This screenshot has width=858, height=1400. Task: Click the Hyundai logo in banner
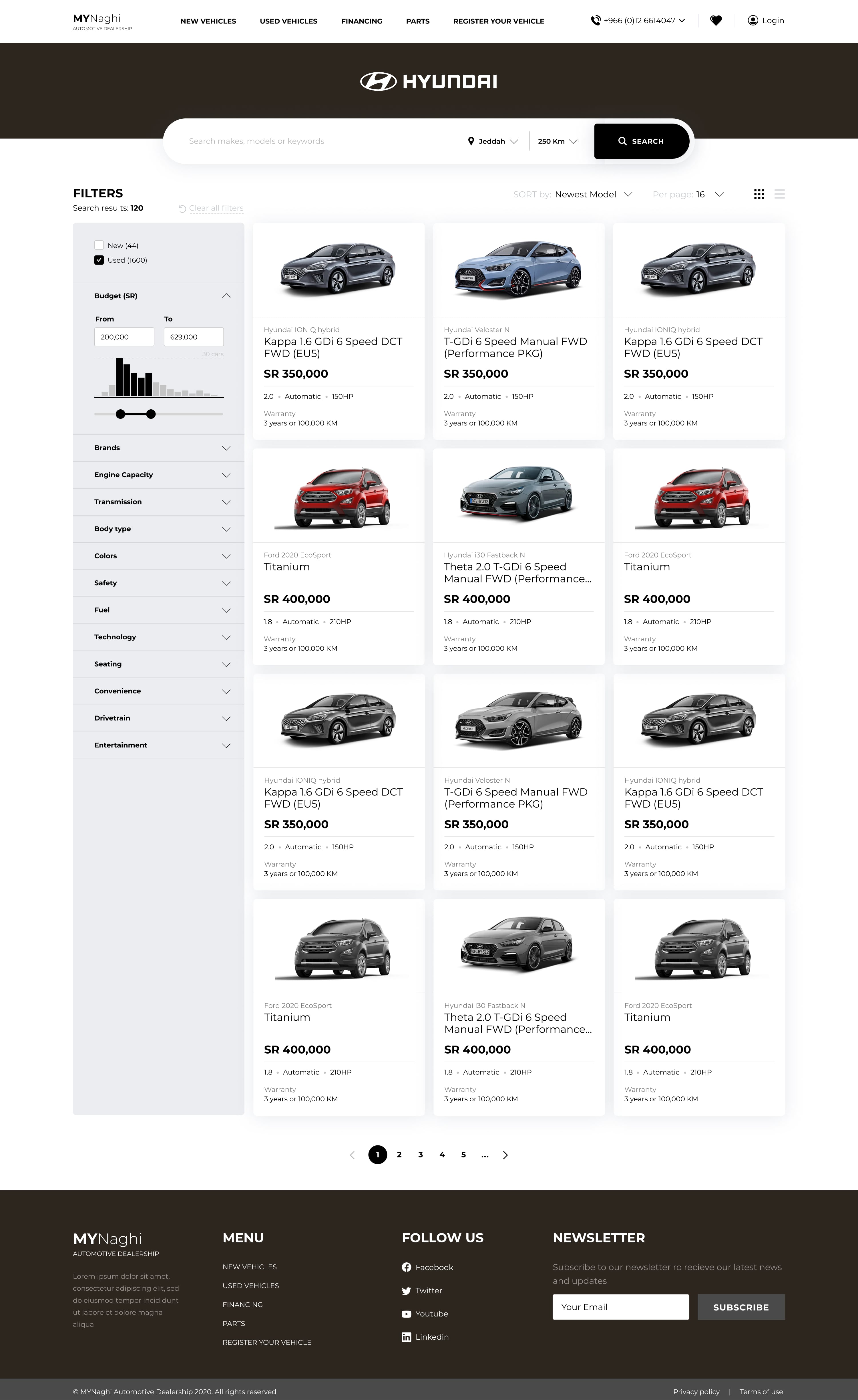[429, 81]
